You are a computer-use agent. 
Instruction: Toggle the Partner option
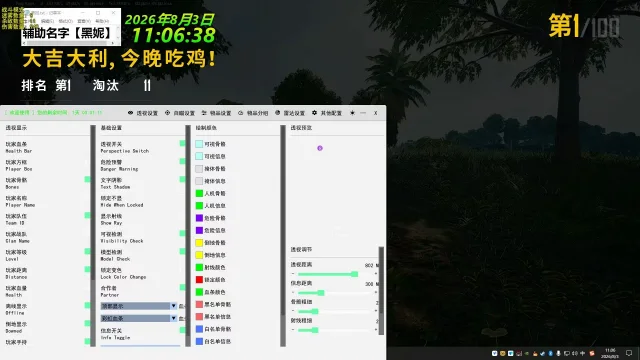pyautogui.click(x=182, y=287)
